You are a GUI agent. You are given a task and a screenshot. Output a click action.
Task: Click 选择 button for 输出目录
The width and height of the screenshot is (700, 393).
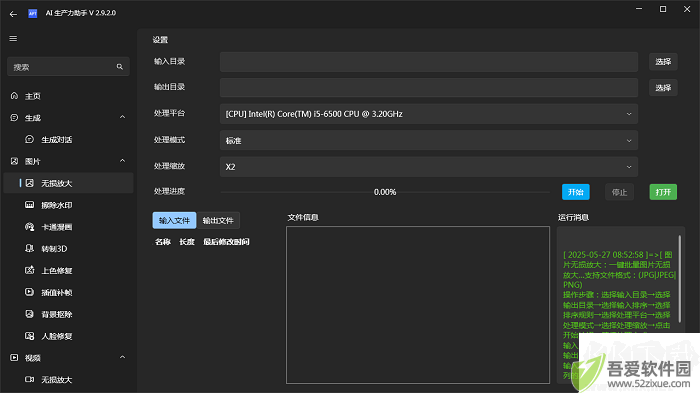(x=663, y=88)
